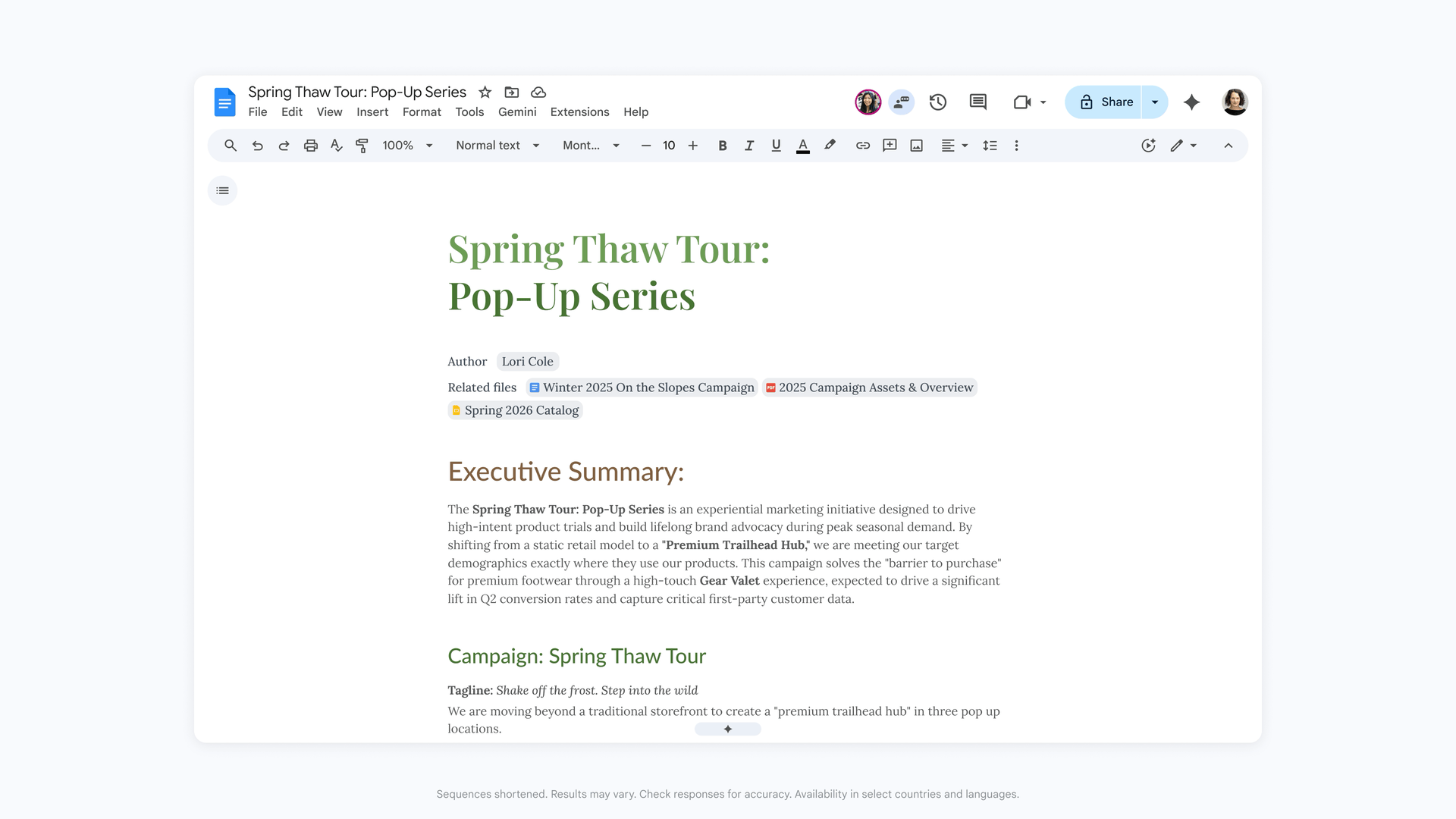The width and height of the screenshot is (1456, 819).
Task: Open the line spacing menu
Action: [x=990, y=145]
